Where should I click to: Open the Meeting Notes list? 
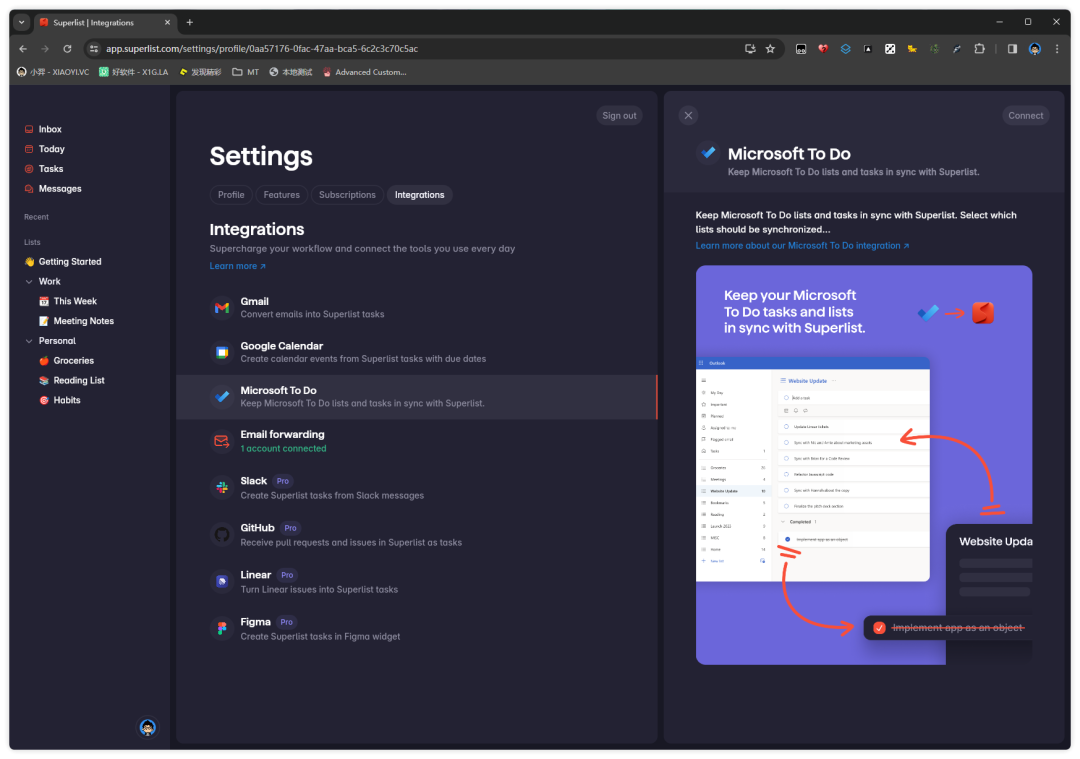[x=76, y=321]
